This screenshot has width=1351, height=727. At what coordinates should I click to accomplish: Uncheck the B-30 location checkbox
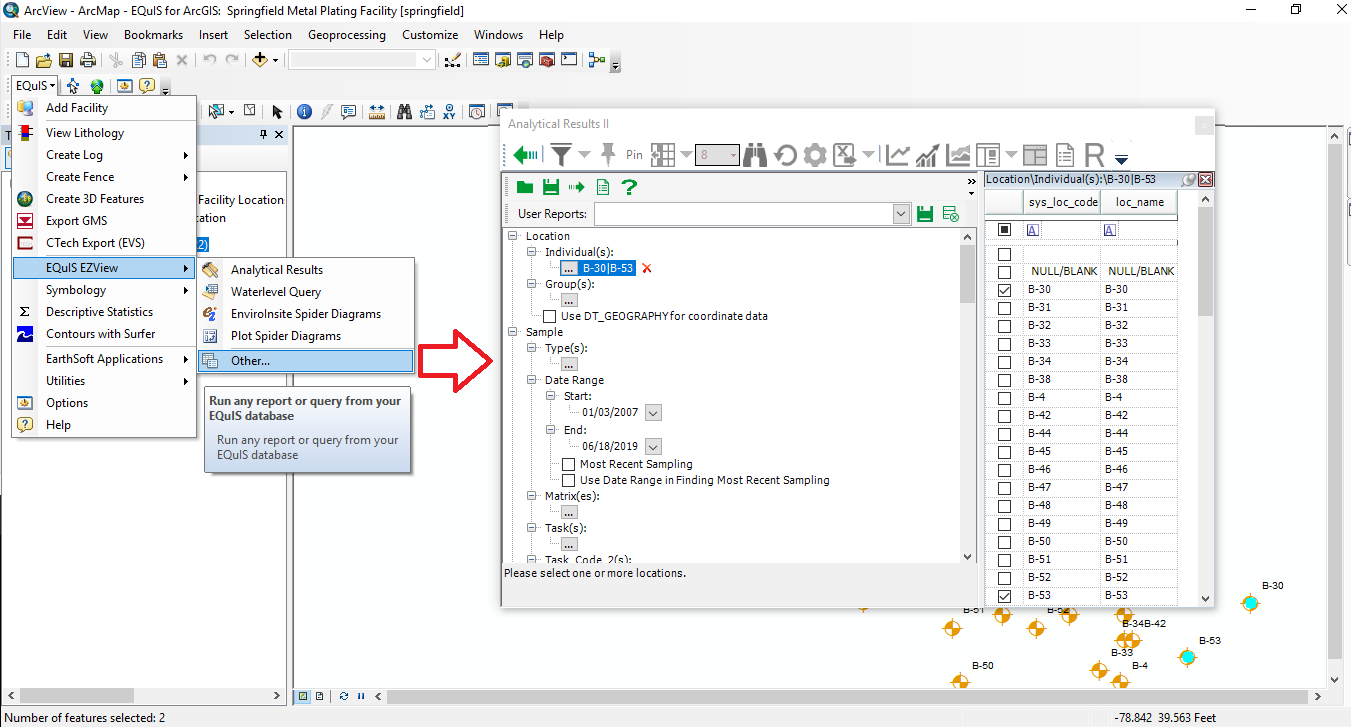click(x=1005, y=290)
